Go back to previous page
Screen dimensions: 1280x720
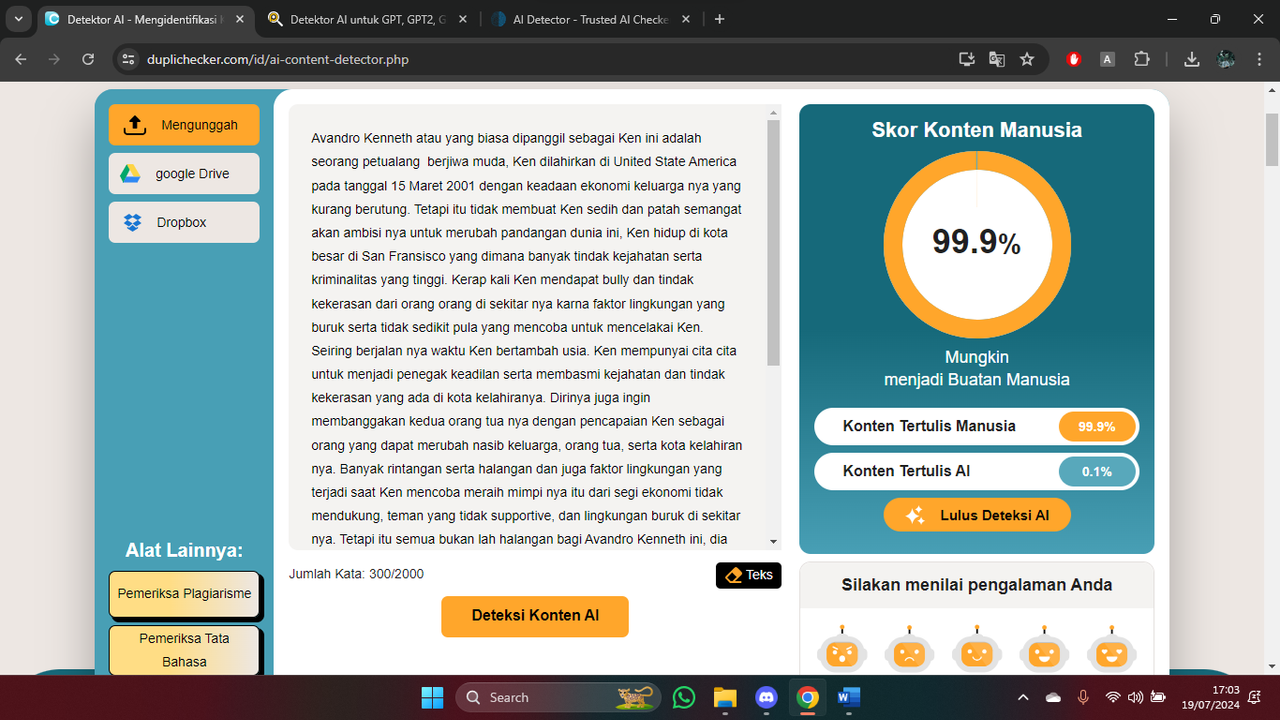21,59
